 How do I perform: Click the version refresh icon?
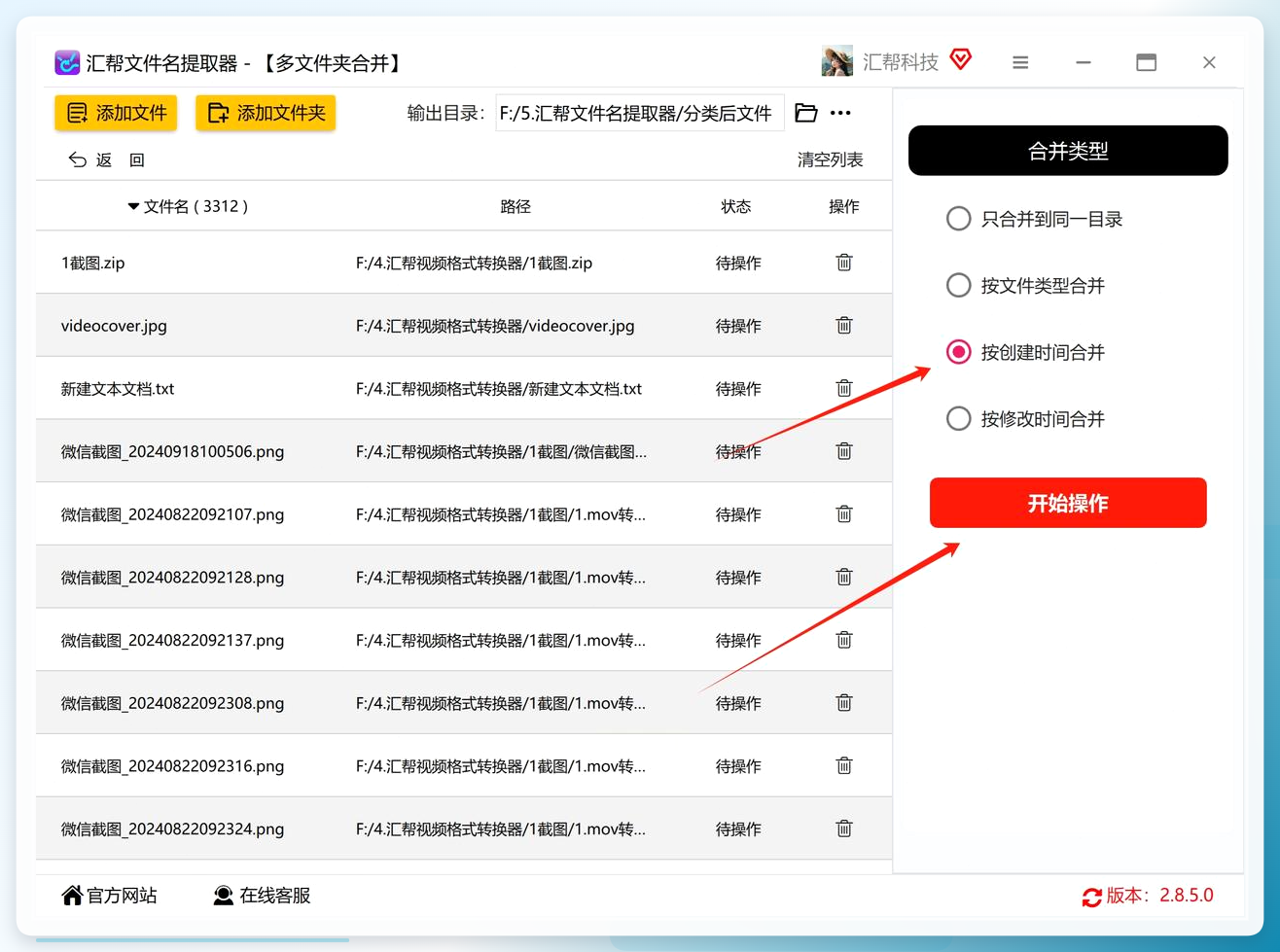coord(1091,897)
